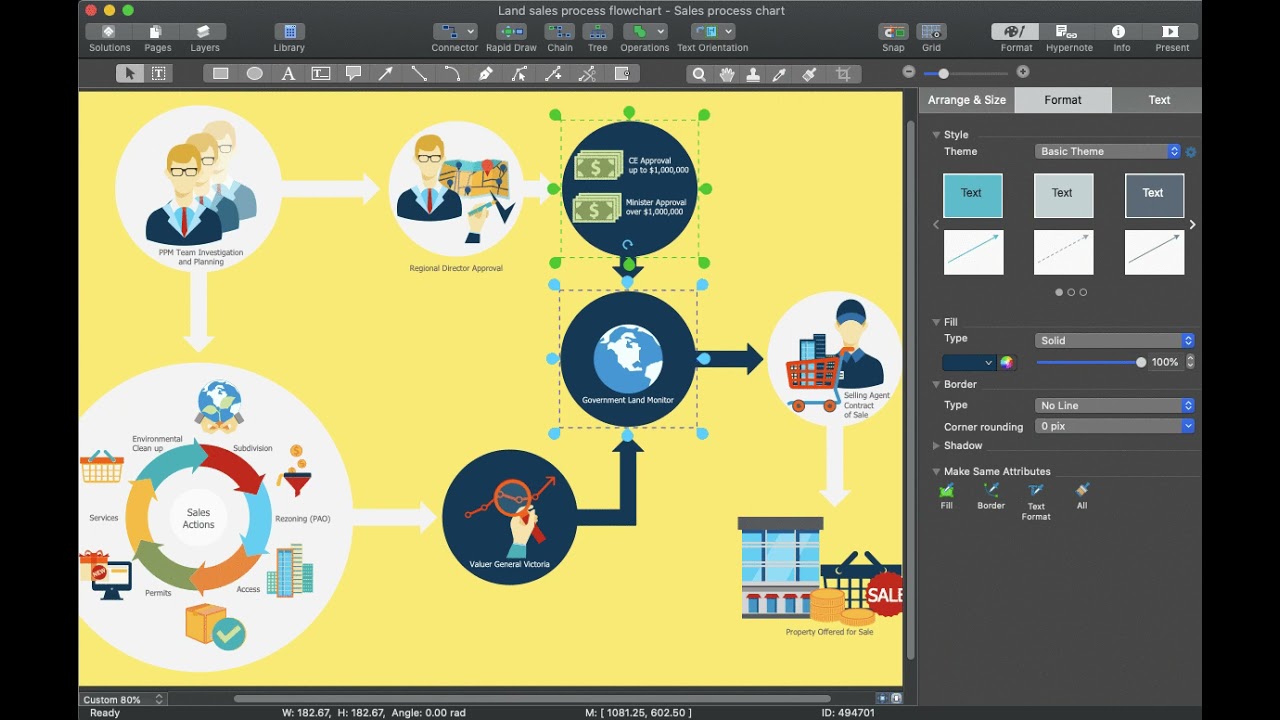Select the Ellipse shape tool

click(x=254, y=73)
